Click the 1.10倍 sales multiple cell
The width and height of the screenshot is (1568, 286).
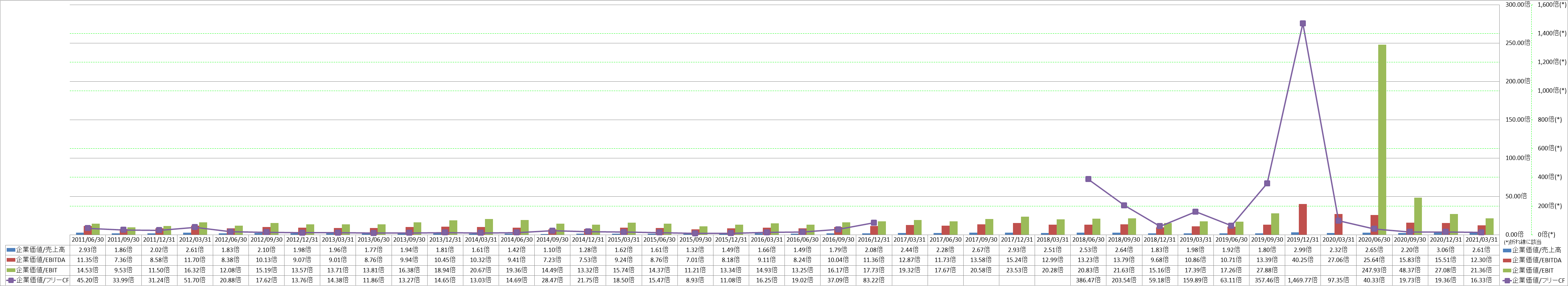click(553, 250)
